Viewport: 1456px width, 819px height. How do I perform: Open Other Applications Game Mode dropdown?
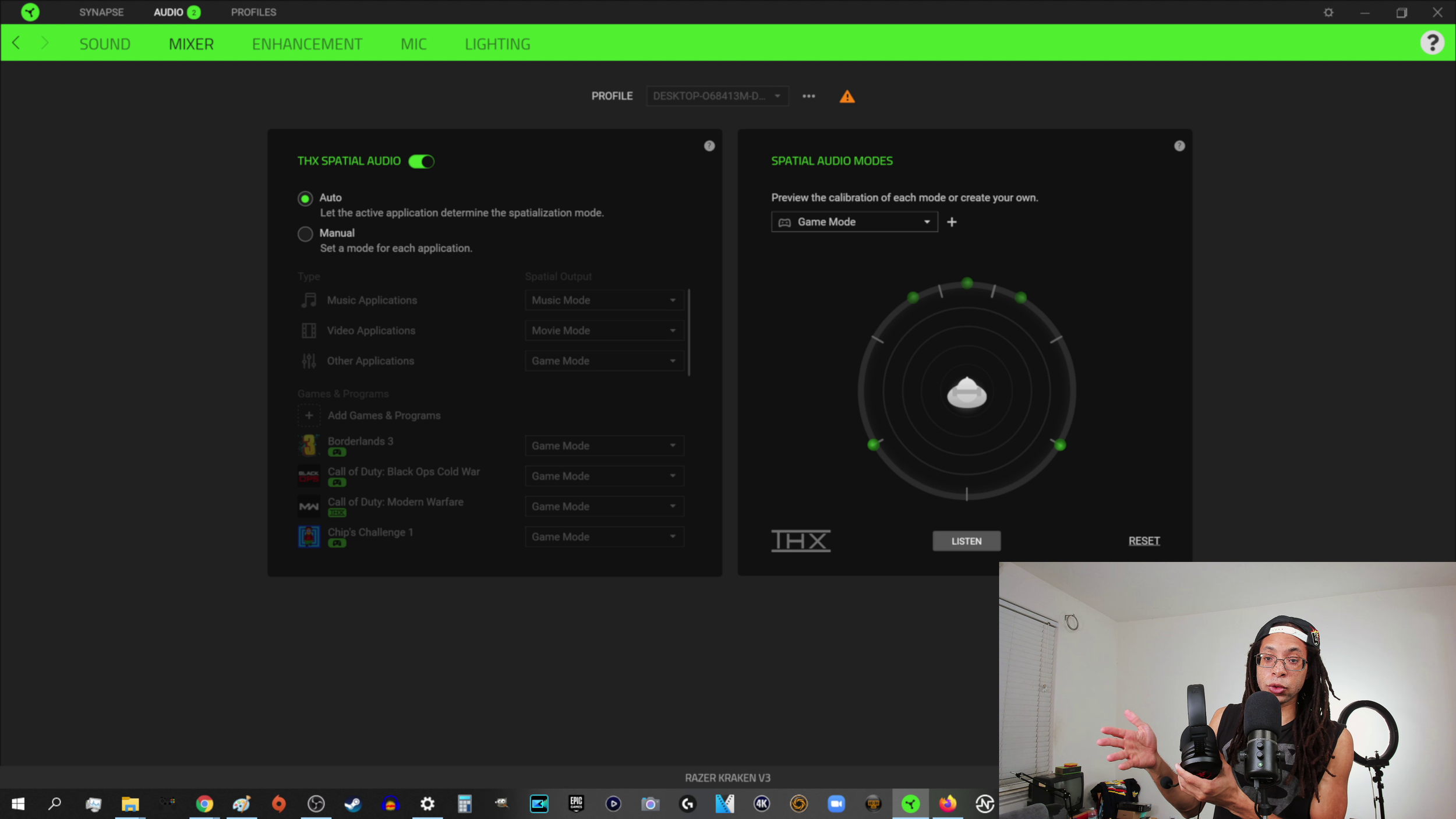pyautogui.click(x=603, y=361)
